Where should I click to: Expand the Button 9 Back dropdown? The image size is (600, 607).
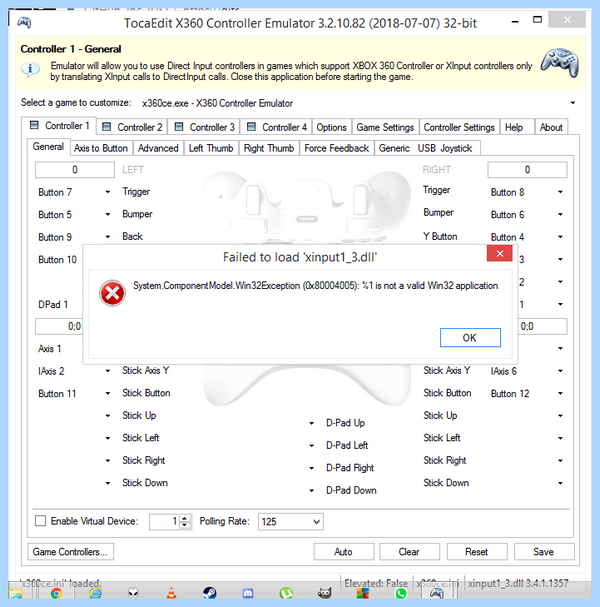(x=108, y=237)
